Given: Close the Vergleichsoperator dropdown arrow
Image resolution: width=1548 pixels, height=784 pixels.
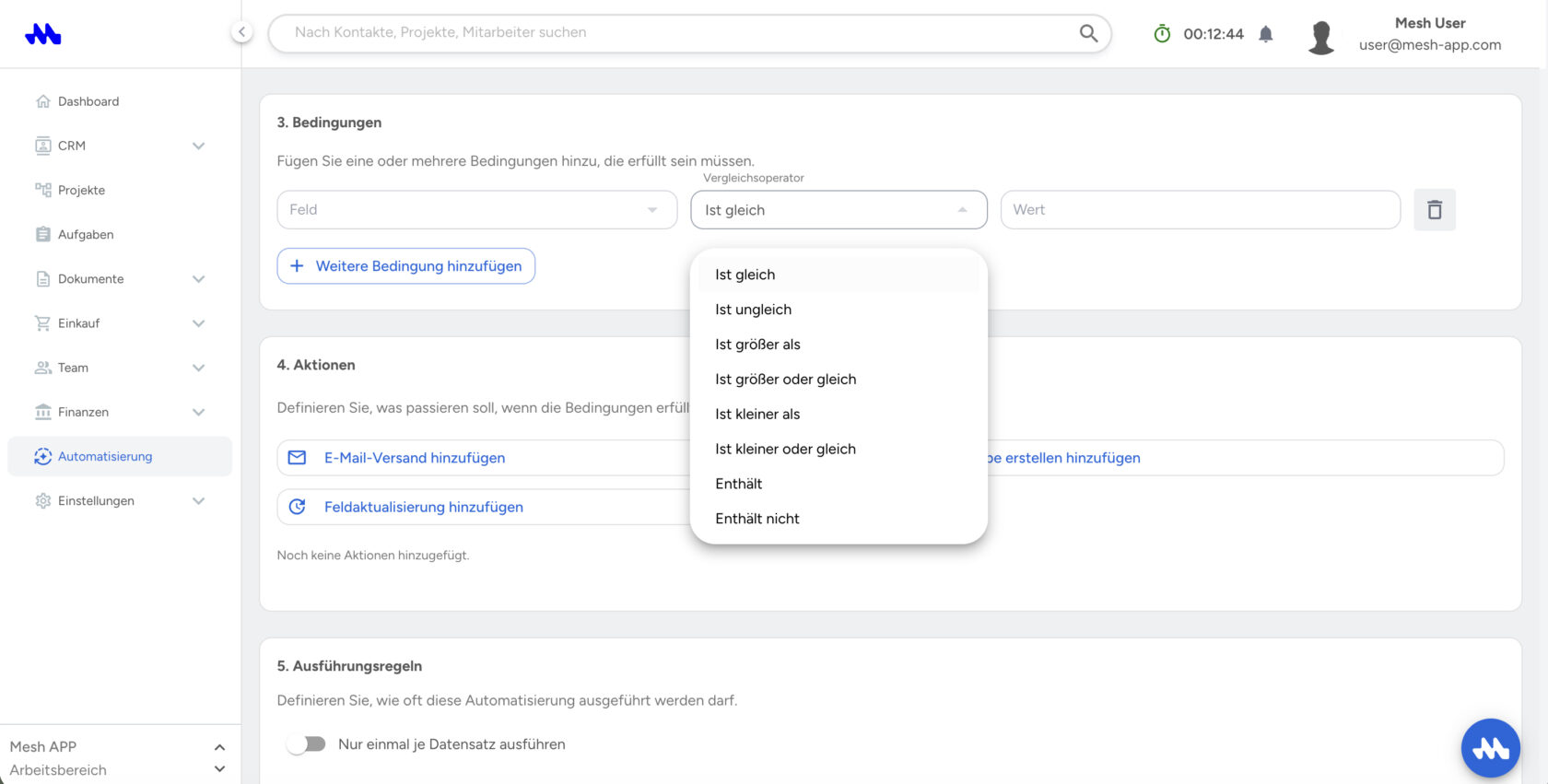Looking at the screenshot, I should [962, 210].
